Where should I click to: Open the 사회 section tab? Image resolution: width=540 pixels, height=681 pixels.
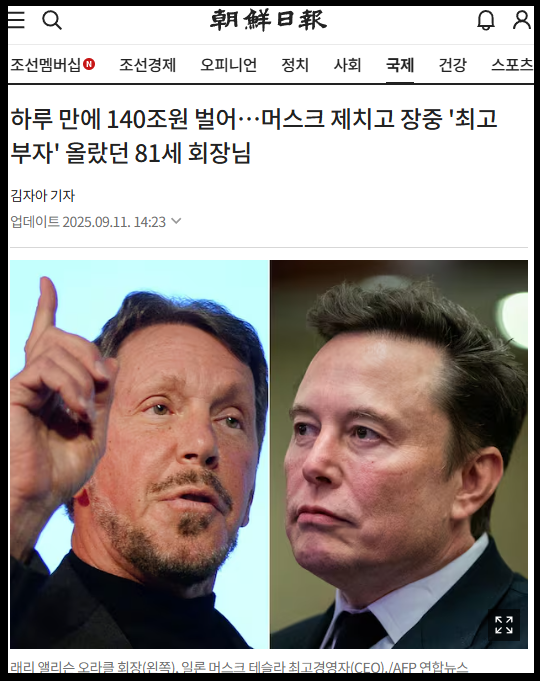[348, 65]
